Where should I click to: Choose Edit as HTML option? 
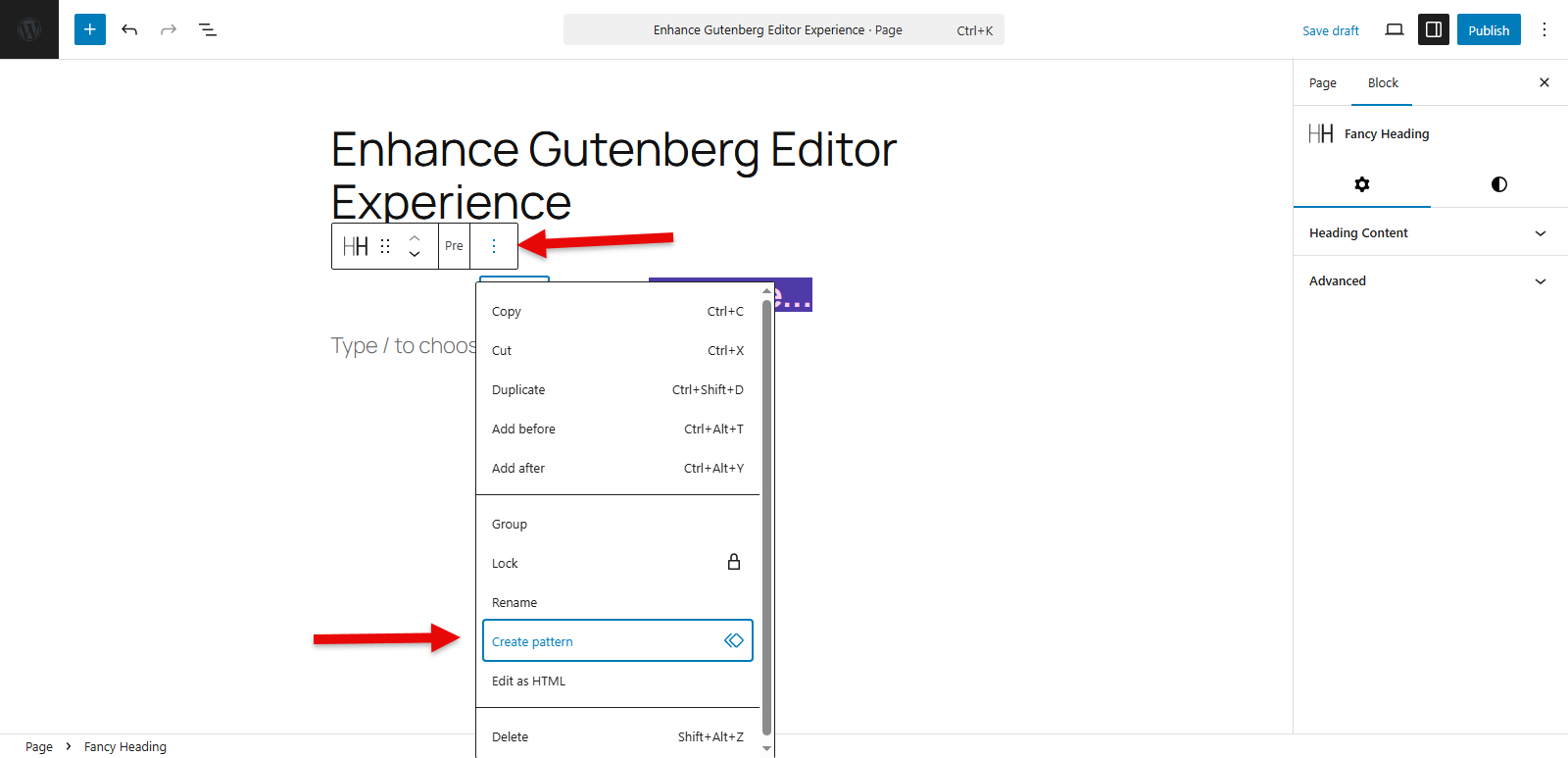click(x=617, y=681)
